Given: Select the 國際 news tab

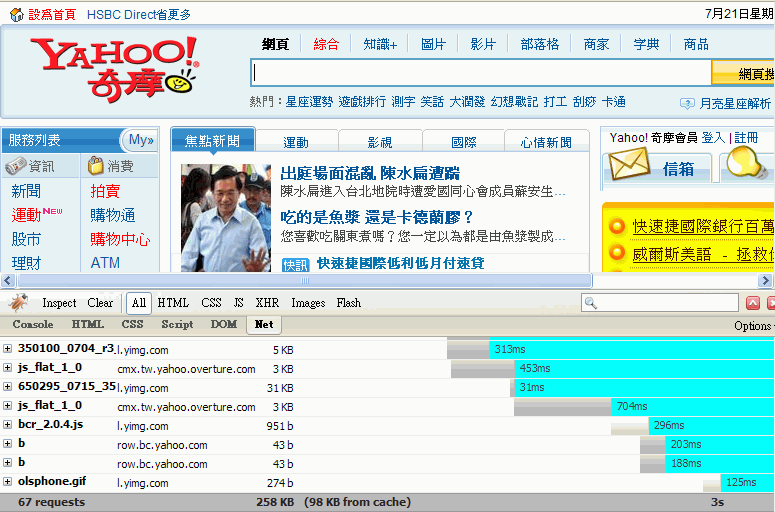Looking at the screenshot, I should [x=464, y=142].
